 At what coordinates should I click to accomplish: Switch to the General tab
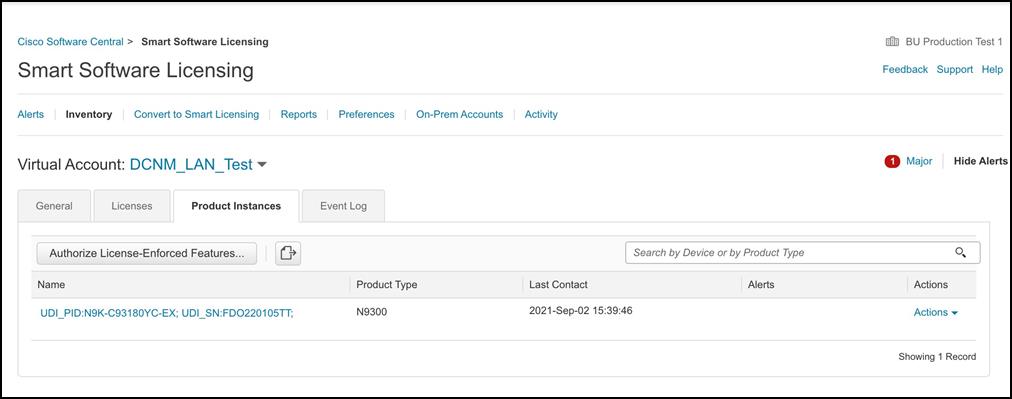pyautogui.click(x=54, y=206)
